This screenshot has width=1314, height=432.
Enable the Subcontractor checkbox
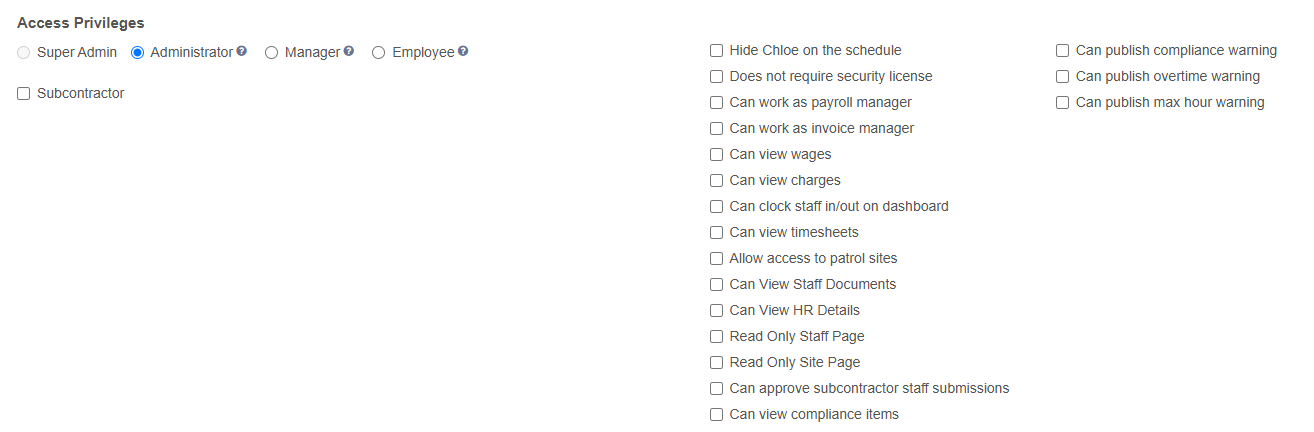coord(24,94)
